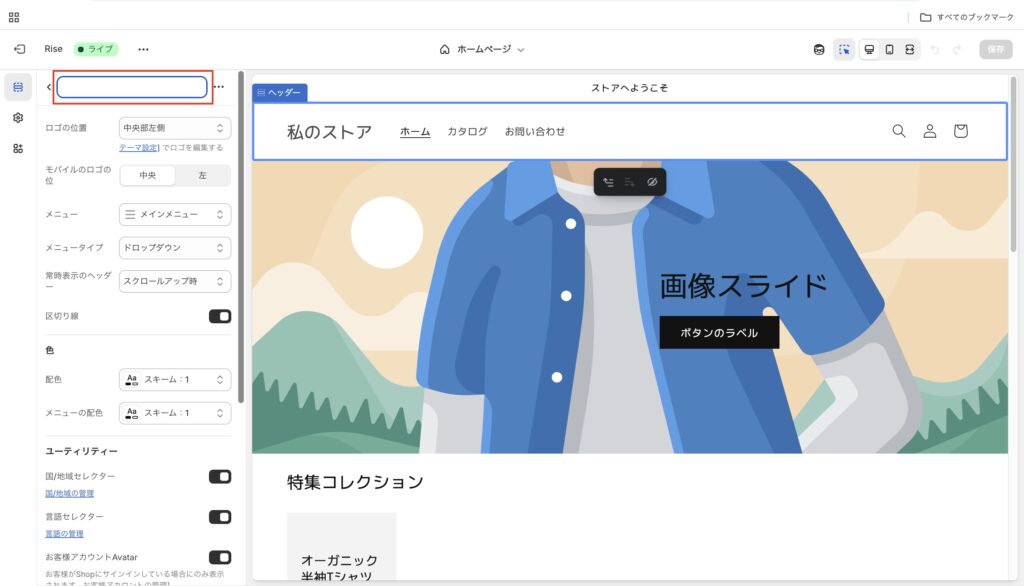Click the cart icon in store header
1024x586 pixels.
[960, 131]
